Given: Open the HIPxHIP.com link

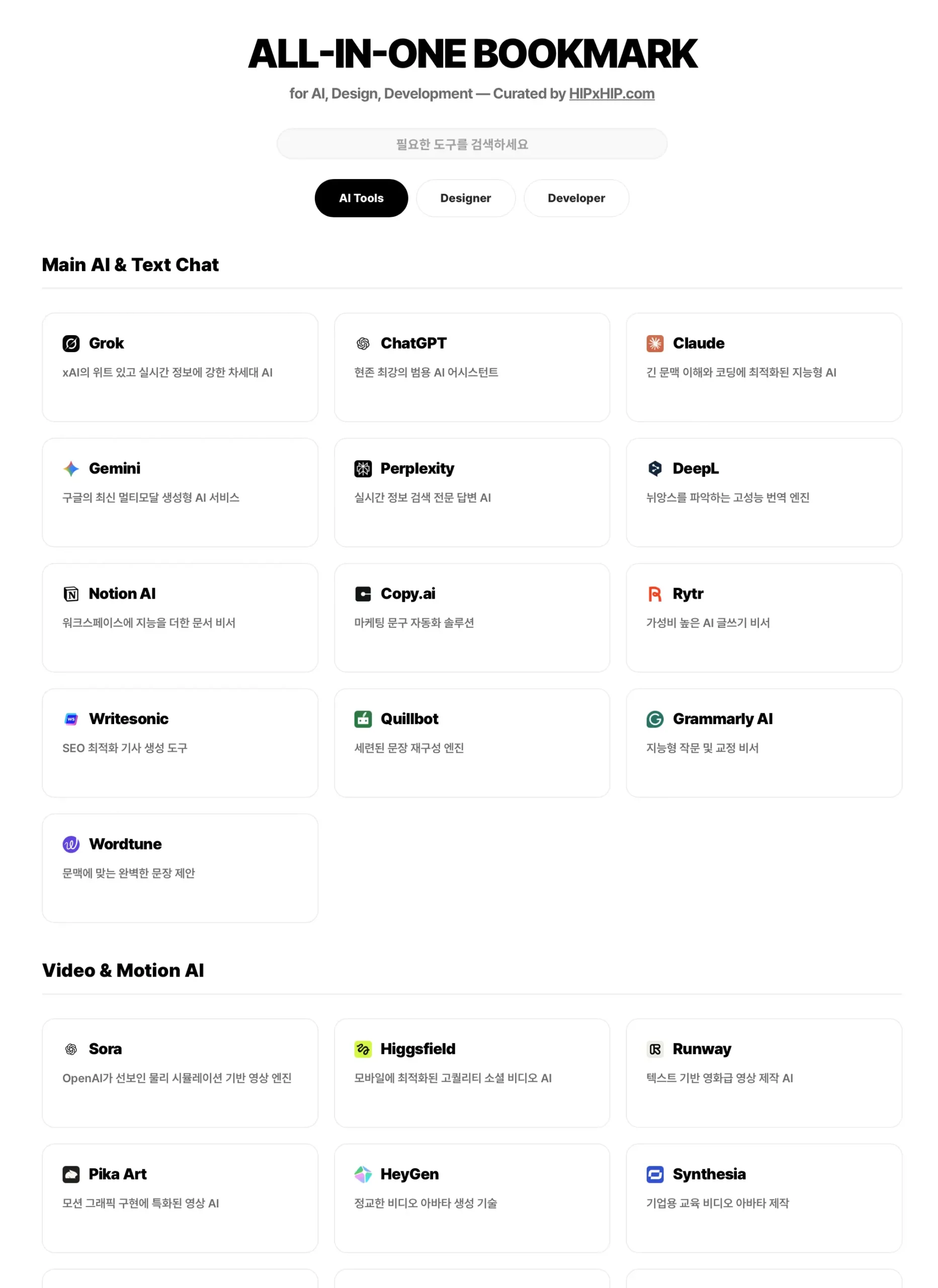Looking at the screenshot, I should [x=612, y=94].
